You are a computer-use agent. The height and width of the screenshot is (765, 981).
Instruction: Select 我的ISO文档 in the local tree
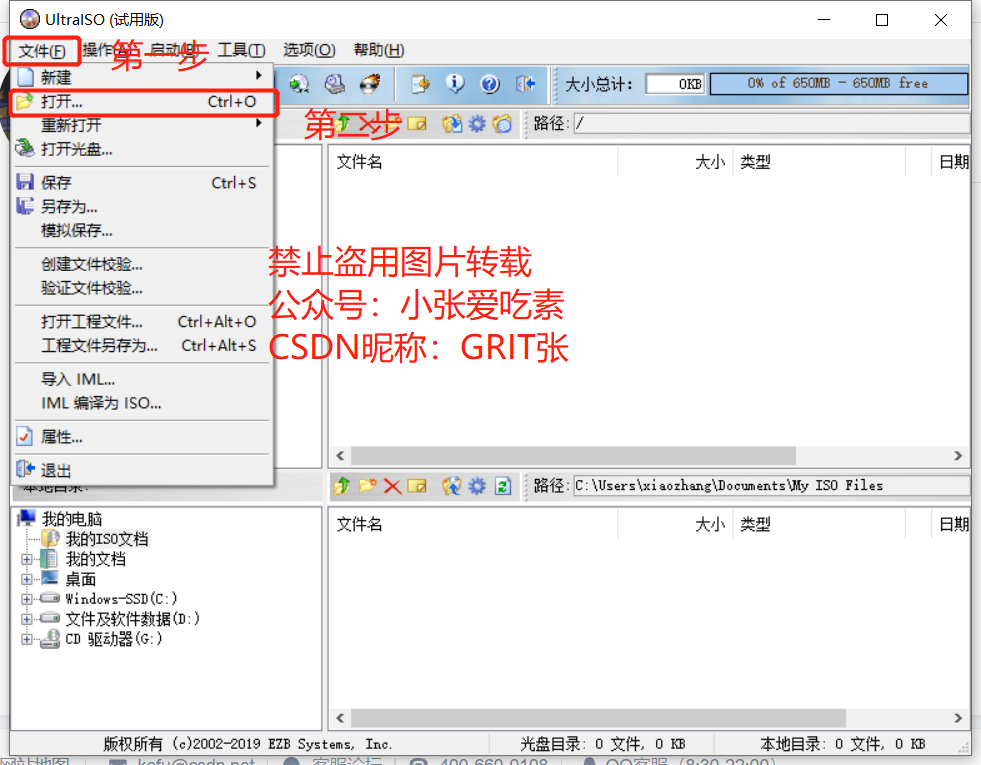pyautogui.click(x=107, y=539)
